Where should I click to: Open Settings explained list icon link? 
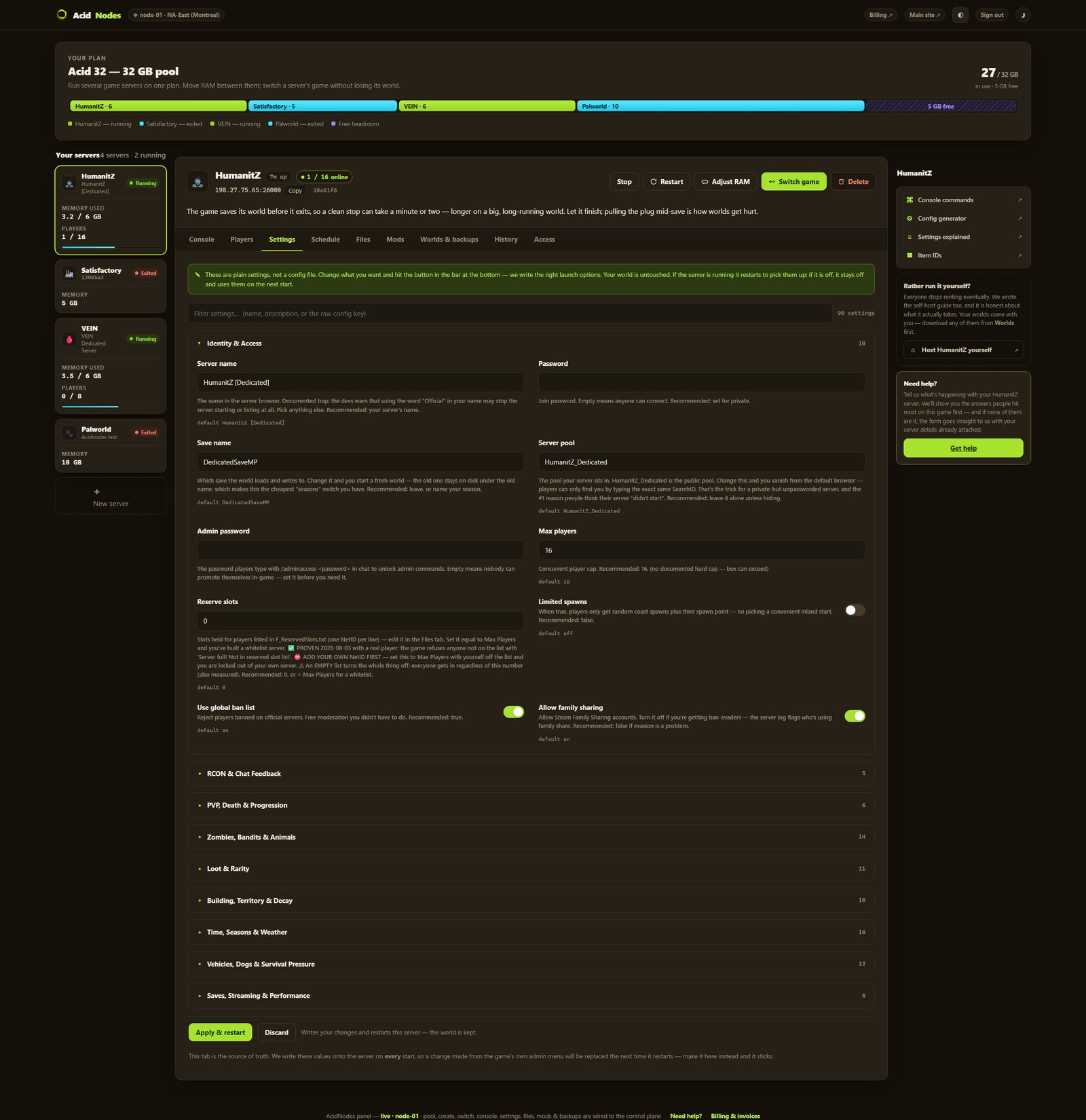click(x=963, y=237)
